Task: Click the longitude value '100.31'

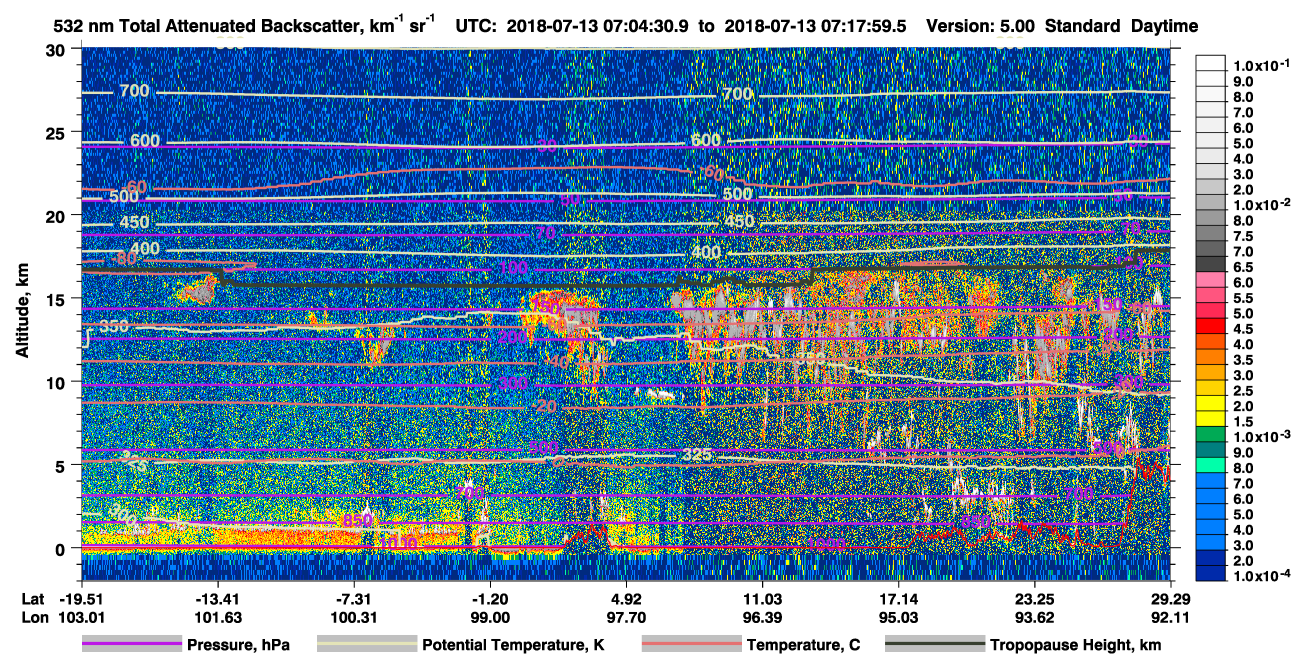Action: [353, 618]
